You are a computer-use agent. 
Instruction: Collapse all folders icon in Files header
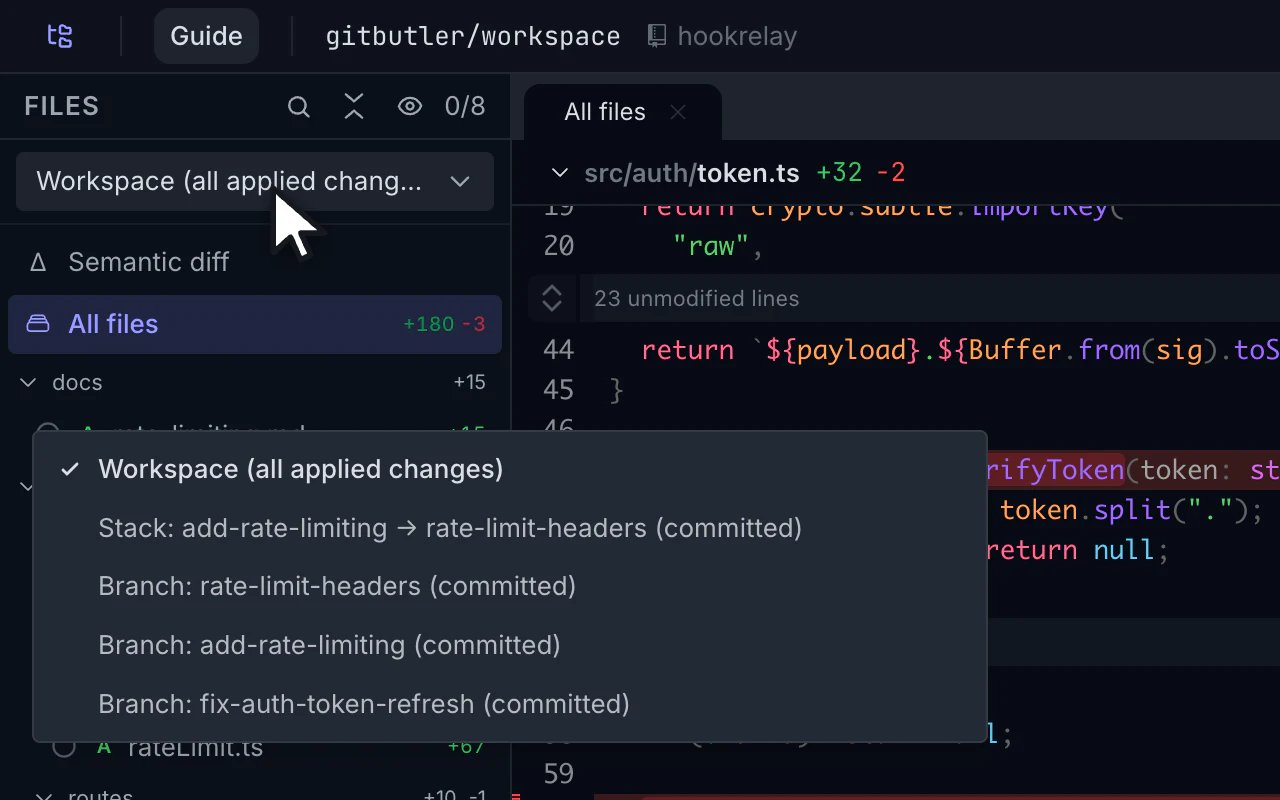click(x=354, y=106)
